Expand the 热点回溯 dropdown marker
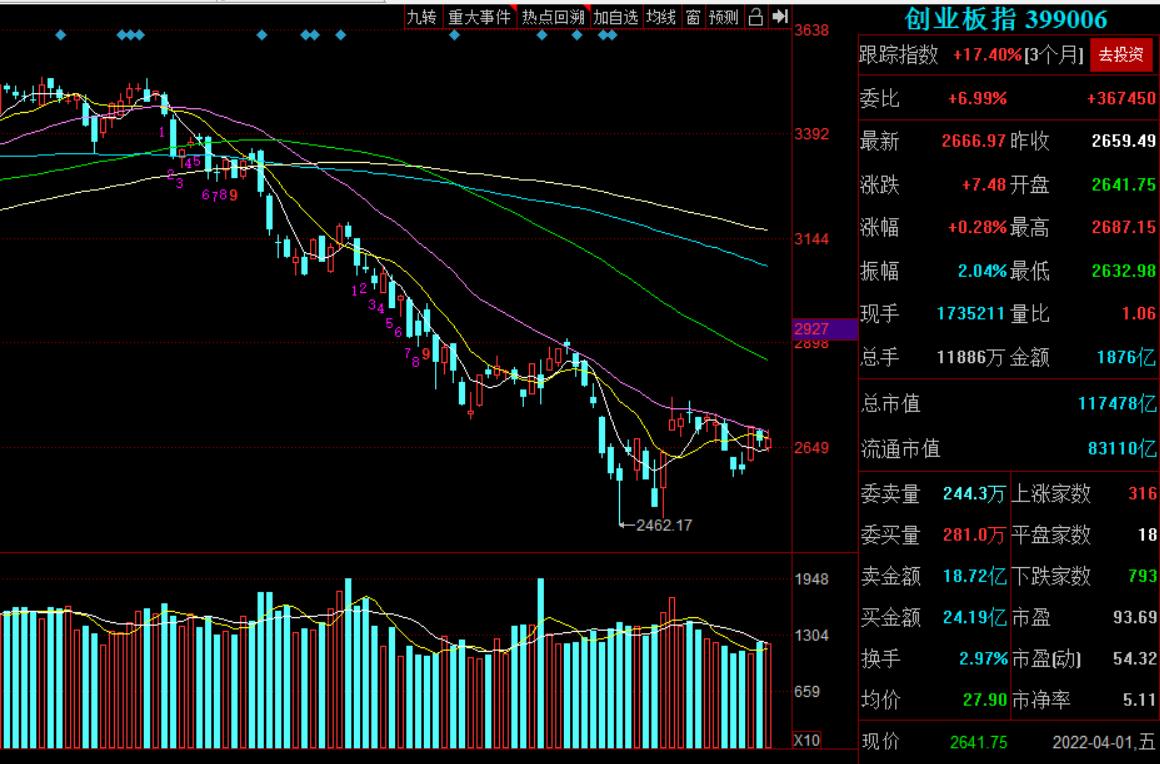Viewport: 1160px width, 764px height. tap(586, 9)
